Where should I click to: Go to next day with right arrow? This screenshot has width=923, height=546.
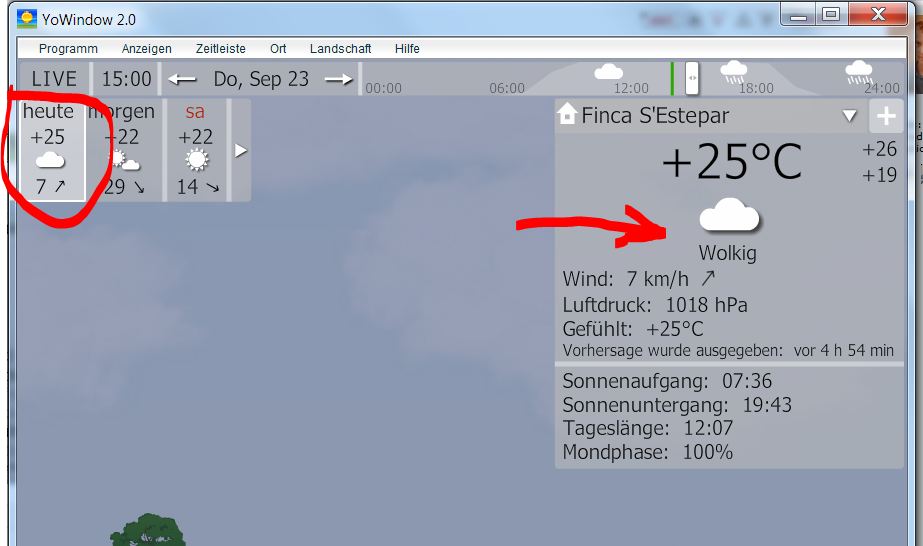click(x=338, y=79)
